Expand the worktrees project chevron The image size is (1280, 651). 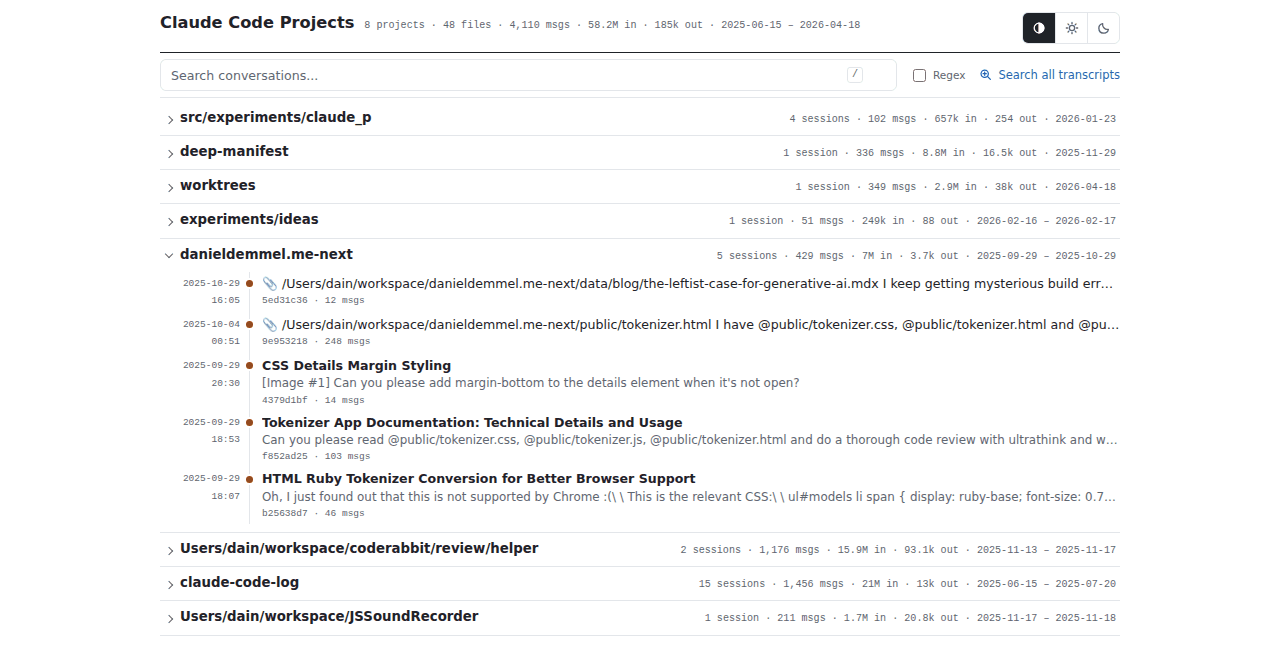click(x=170, y=187)
